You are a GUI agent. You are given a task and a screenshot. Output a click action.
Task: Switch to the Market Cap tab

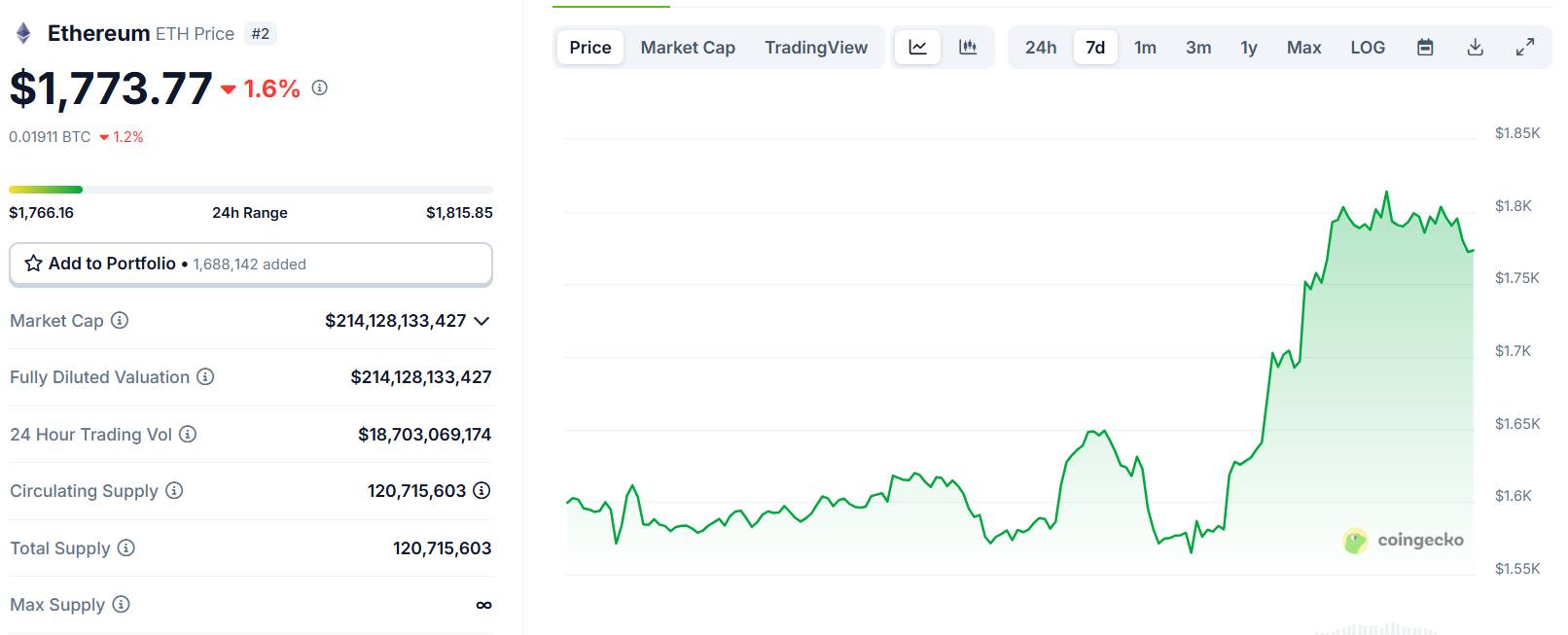pyautogui.click(x=688, y=47)
